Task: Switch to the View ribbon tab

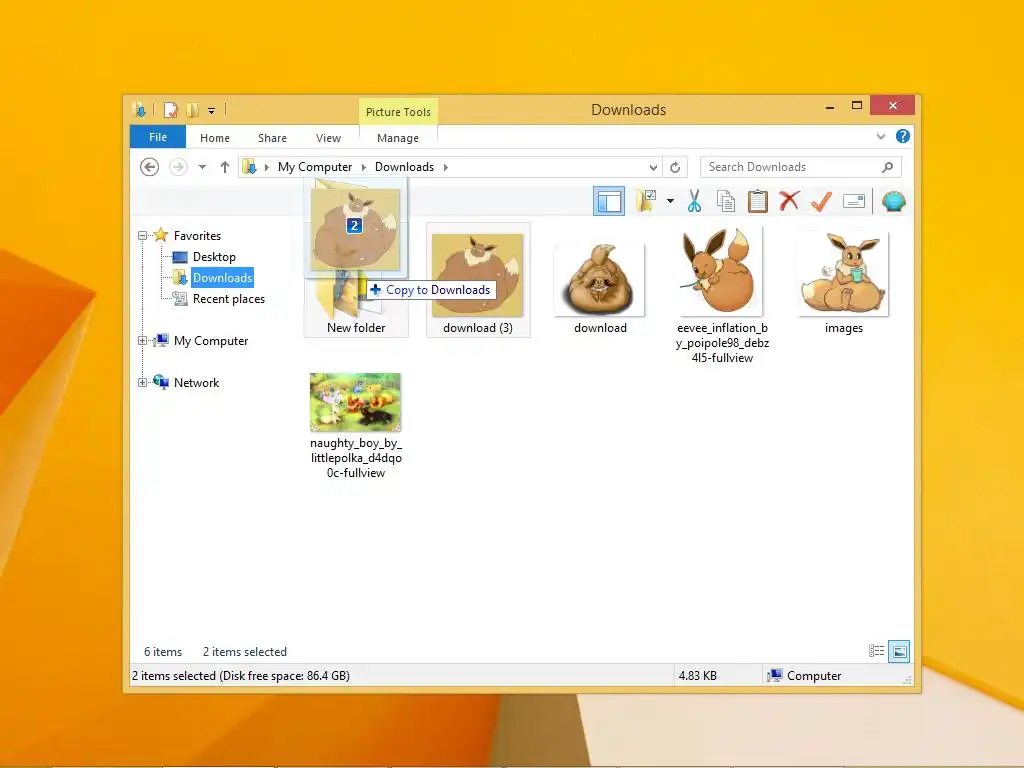Action: [328, 138]
